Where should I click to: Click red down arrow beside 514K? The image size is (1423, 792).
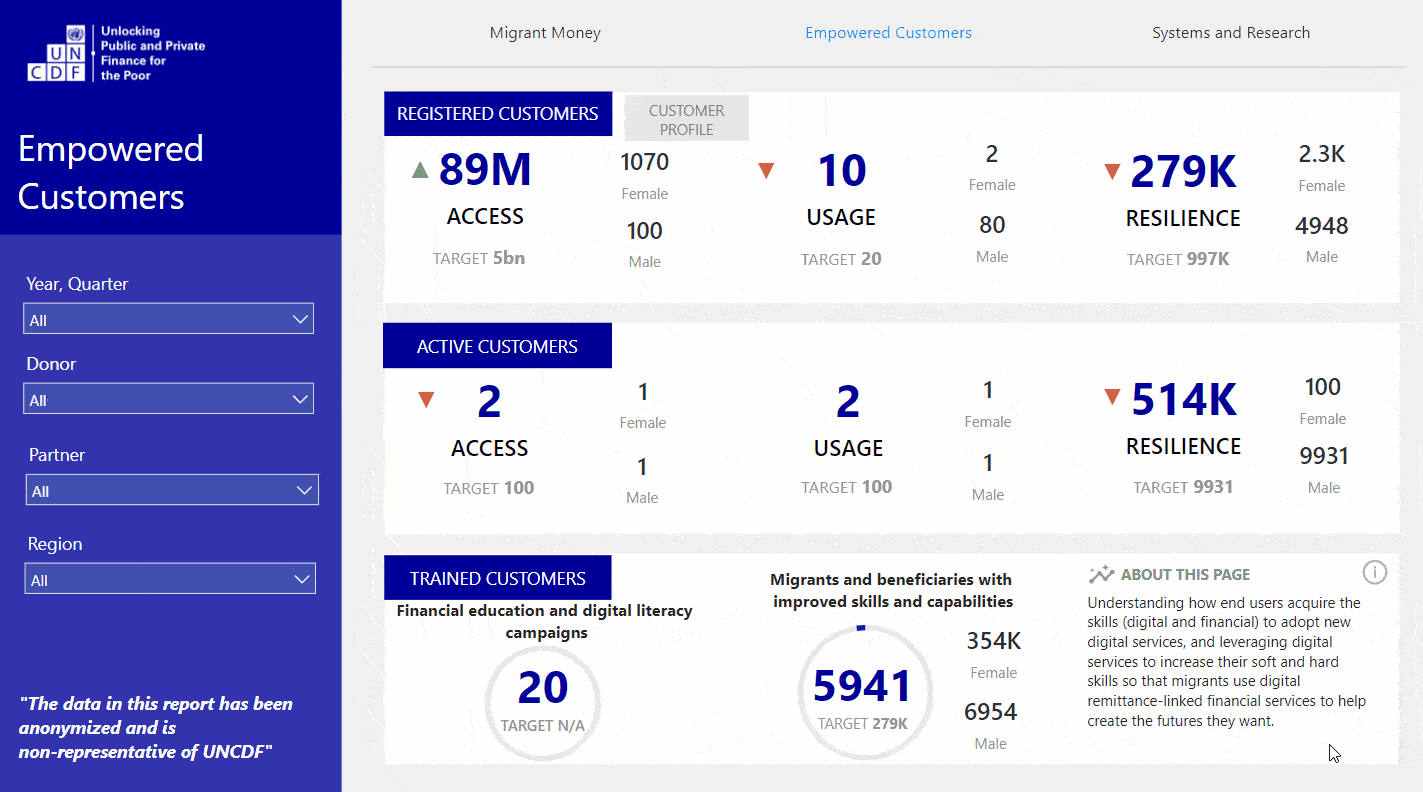[1111, 398]
